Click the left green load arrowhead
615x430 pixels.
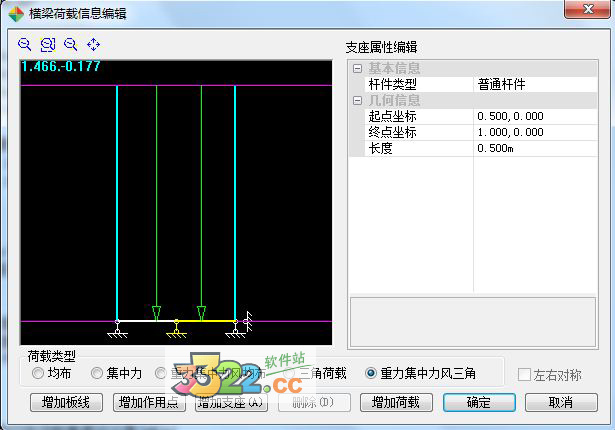coord(156,313)
